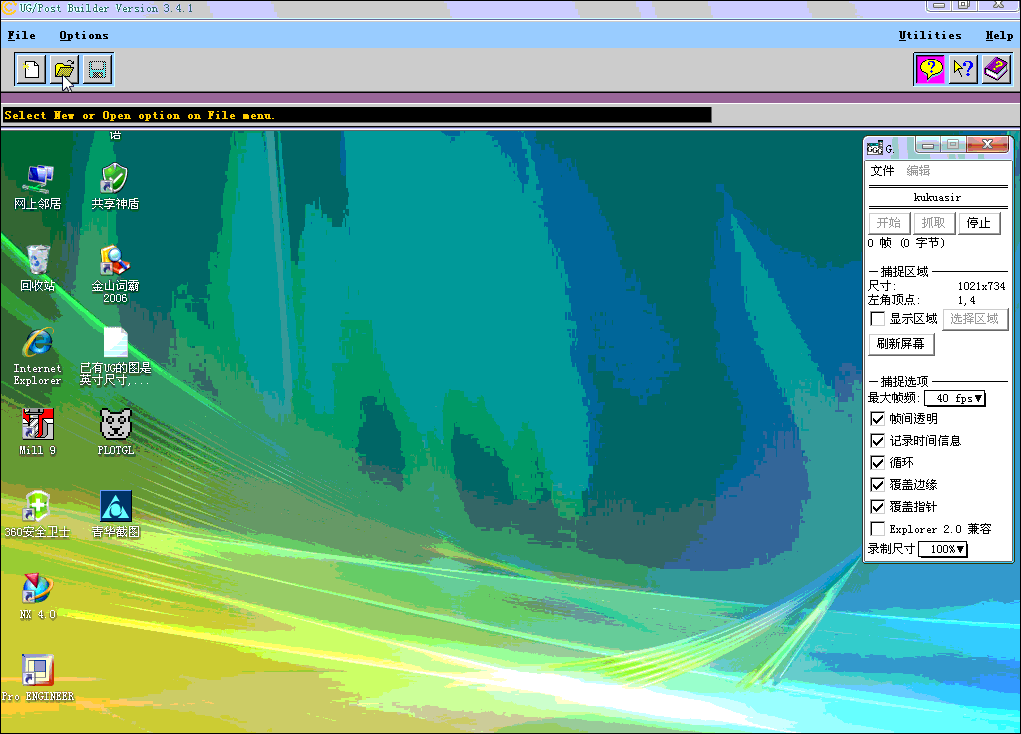The width and height of the screenshot is (1021, 734).
Task: Open the 40 fps max frame rate dropdown
Action: 954,398
